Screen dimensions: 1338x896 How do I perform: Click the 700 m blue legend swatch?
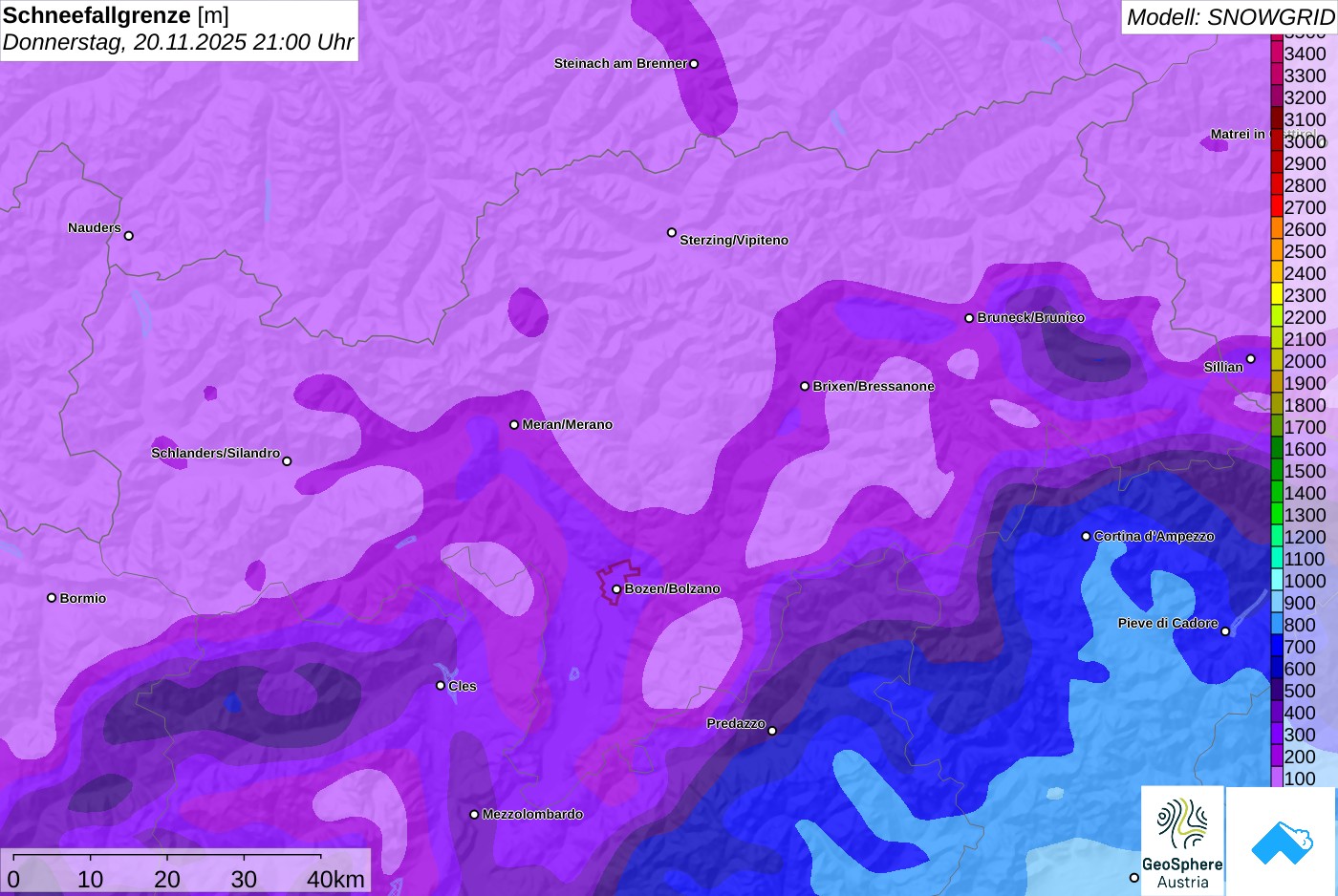pyautogui.click(x=1277, y=646)
